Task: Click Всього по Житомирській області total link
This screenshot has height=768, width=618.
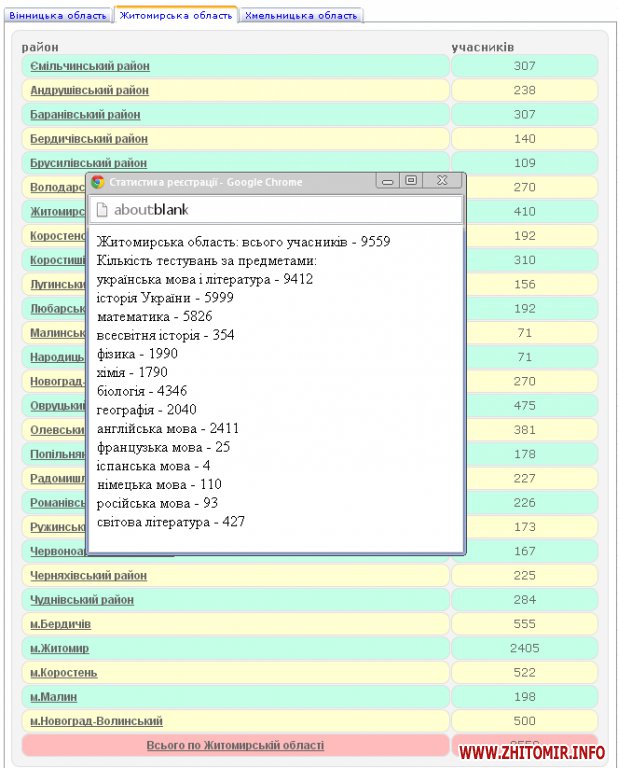Action: [235, 745]
